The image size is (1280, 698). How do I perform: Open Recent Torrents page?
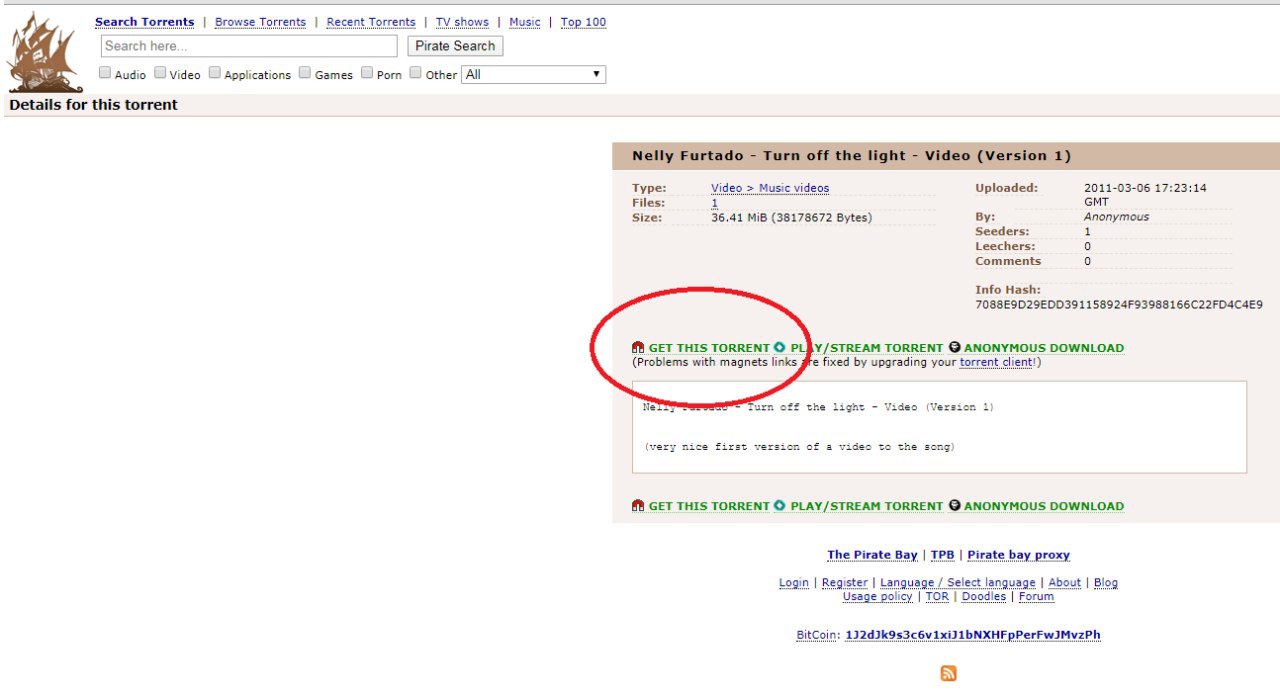pyautogui.click(x=371, y=22)
